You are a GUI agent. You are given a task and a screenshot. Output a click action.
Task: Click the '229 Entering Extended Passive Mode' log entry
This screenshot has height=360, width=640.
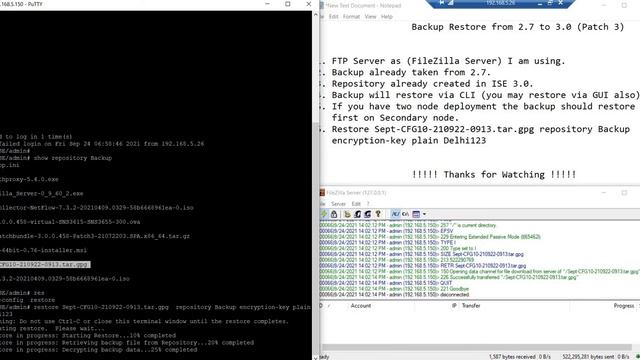430,237
